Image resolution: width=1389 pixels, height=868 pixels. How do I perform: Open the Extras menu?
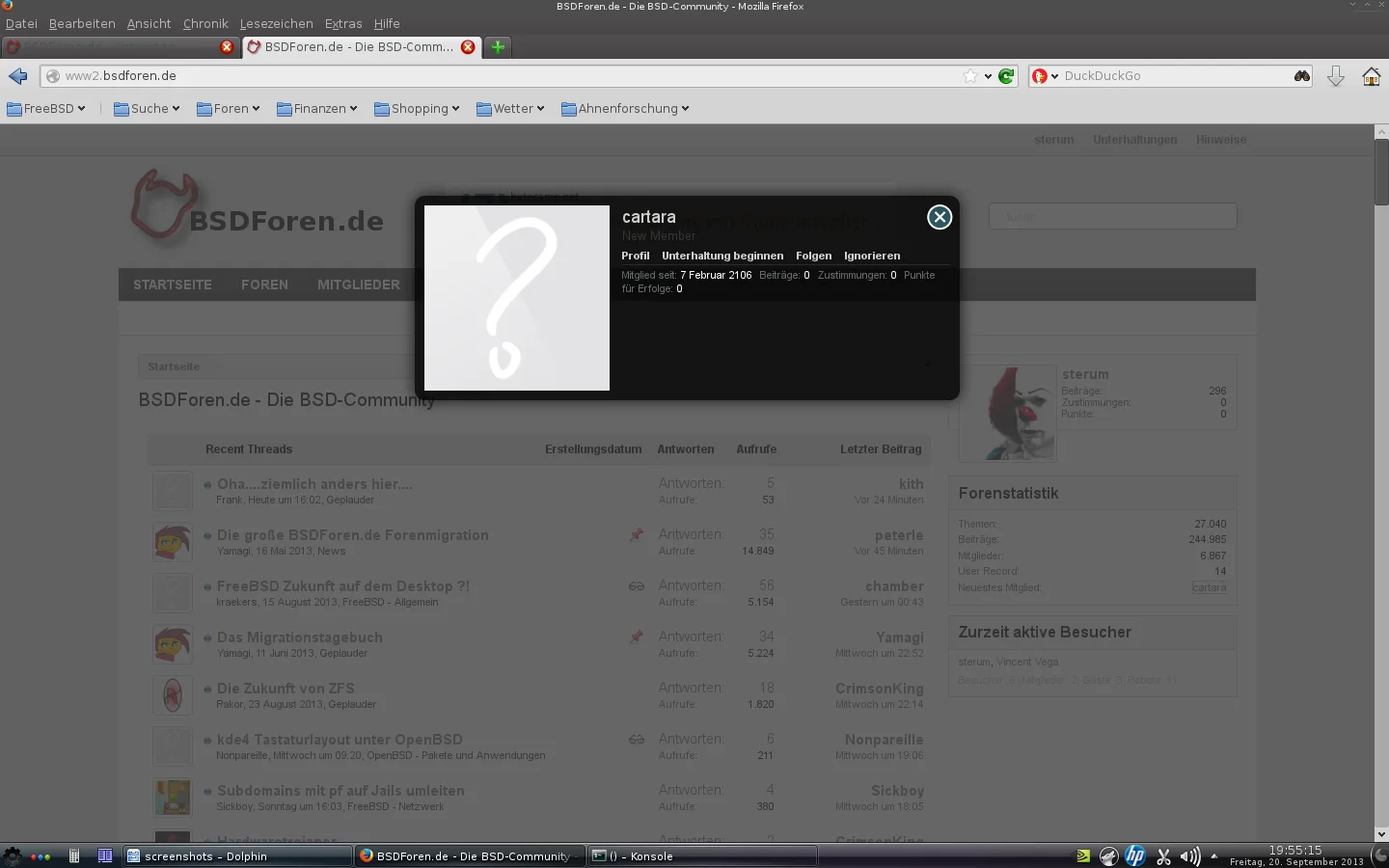coord(343,23)
